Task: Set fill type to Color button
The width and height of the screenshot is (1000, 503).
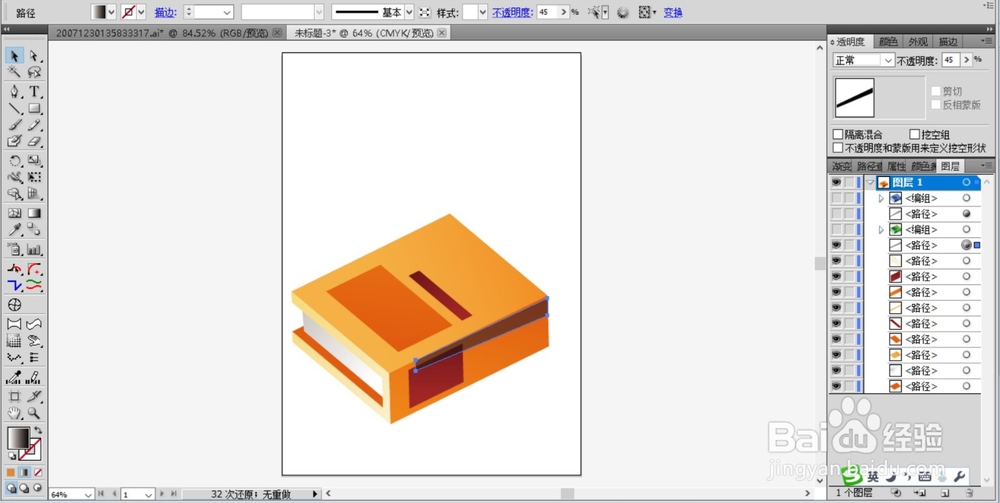Action: point(11,472)
